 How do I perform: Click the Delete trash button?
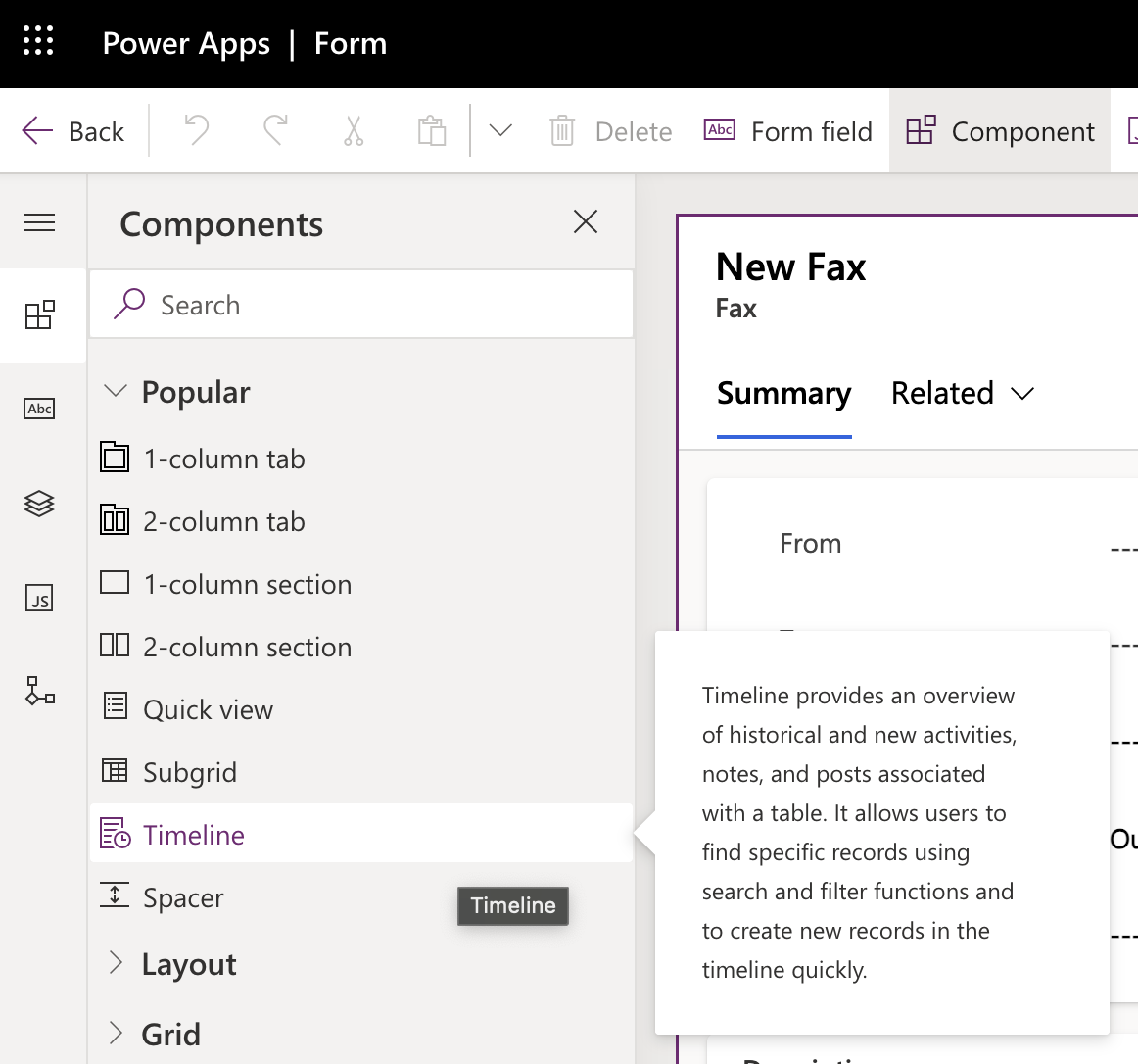point(611,131)
